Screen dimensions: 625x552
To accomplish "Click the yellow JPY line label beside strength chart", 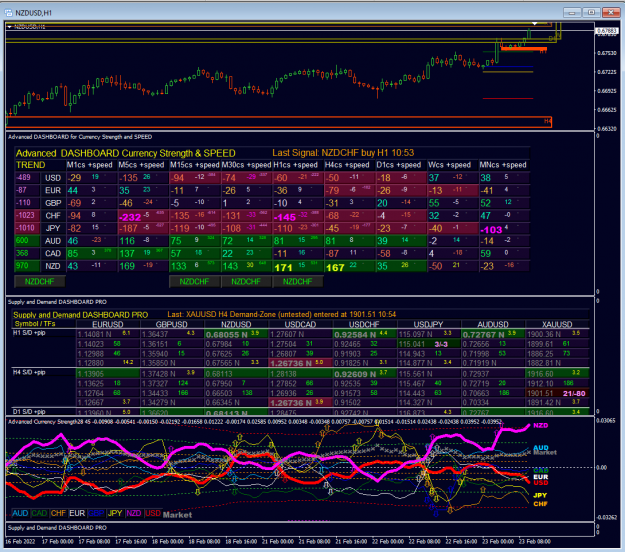I will (540, 495).
